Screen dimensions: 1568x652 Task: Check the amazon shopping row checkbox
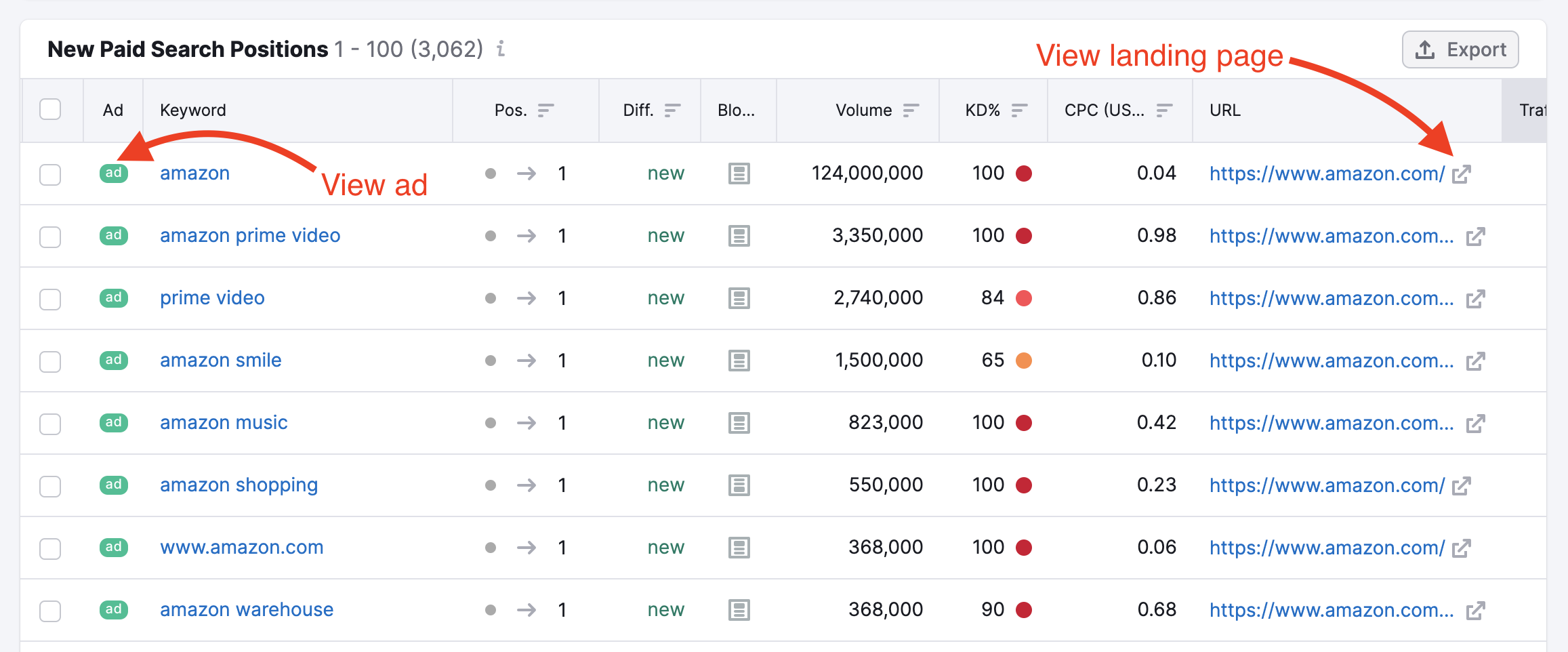coord(50,486)
